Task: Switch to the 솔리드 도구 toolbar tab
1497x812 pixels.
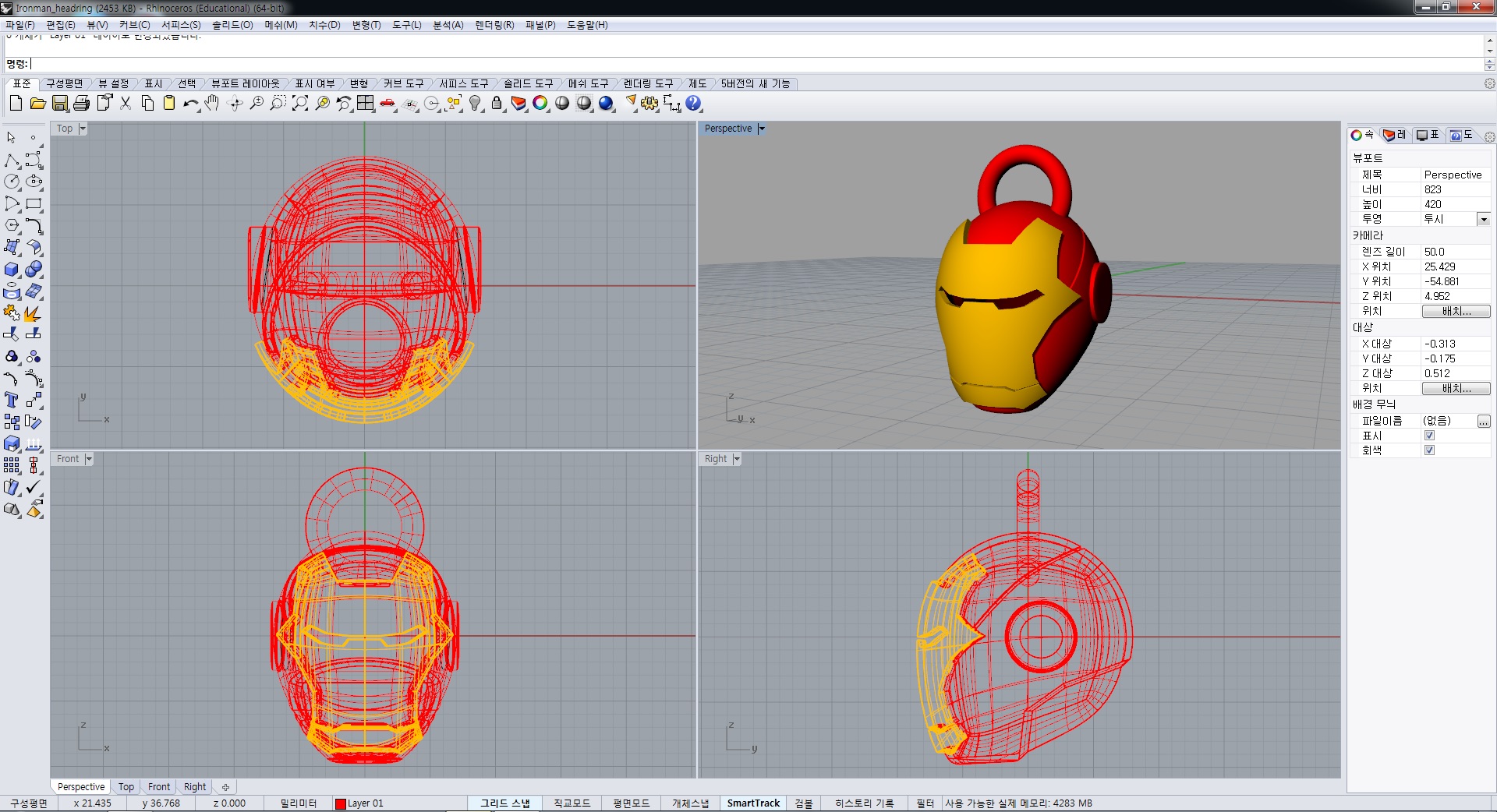Action: pyautogui.click(x=528, y=83)
